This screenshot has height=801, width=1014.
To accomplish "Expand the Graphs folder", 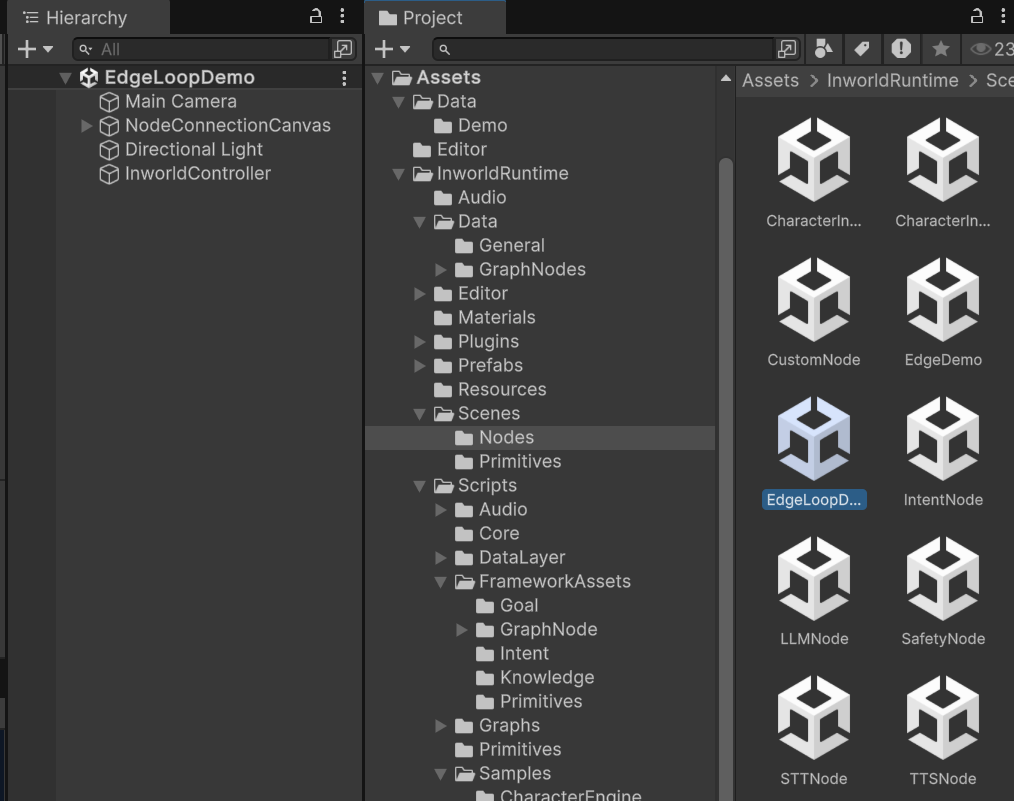I will point(440,725).
